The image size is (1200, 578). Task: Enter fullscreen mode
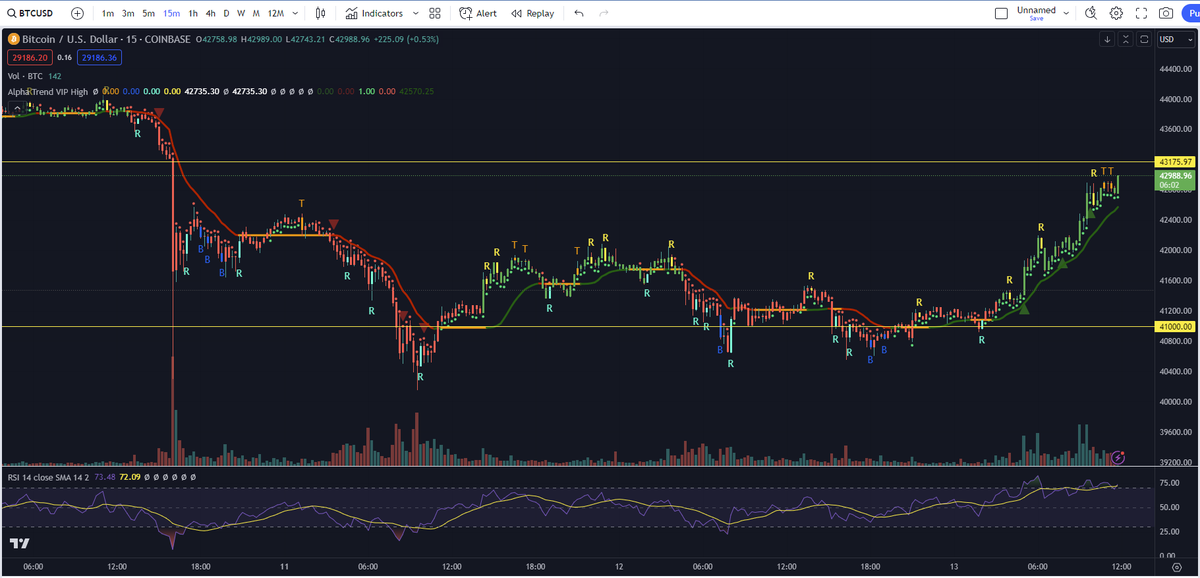(1141, 13)
